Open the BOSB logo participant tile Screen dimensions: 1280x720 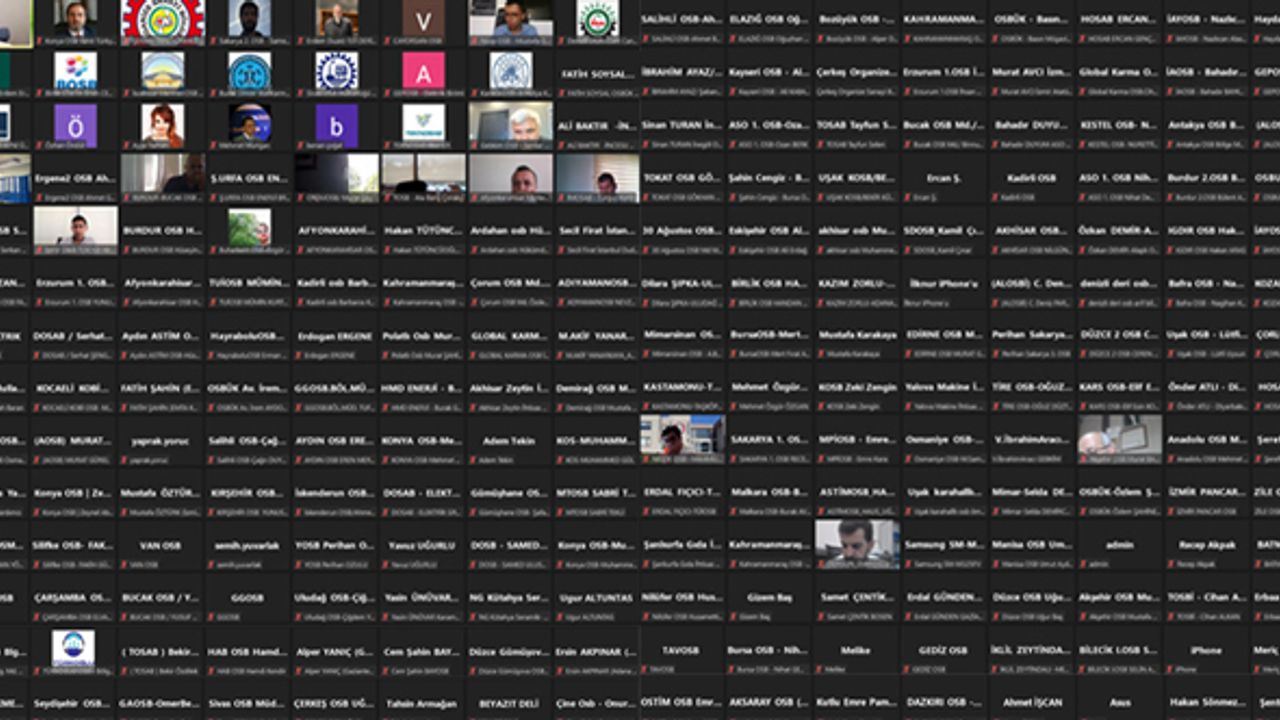tap(76, 74)
